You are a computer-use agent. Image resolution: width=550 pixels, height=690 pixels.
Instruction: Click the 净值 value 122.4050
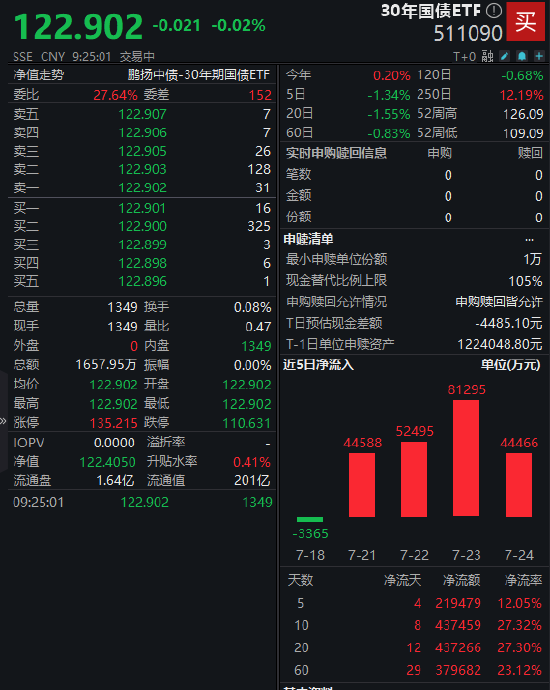coord(107,462)
